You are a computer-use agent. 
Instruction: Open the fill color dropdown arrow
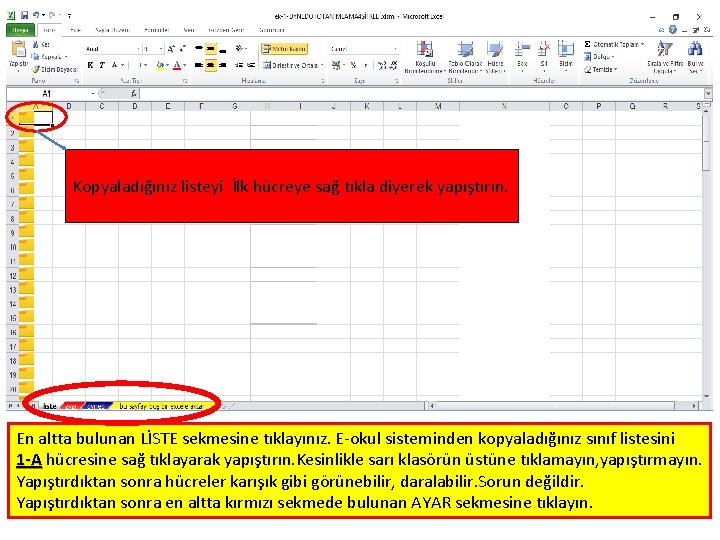pos(168,65)
